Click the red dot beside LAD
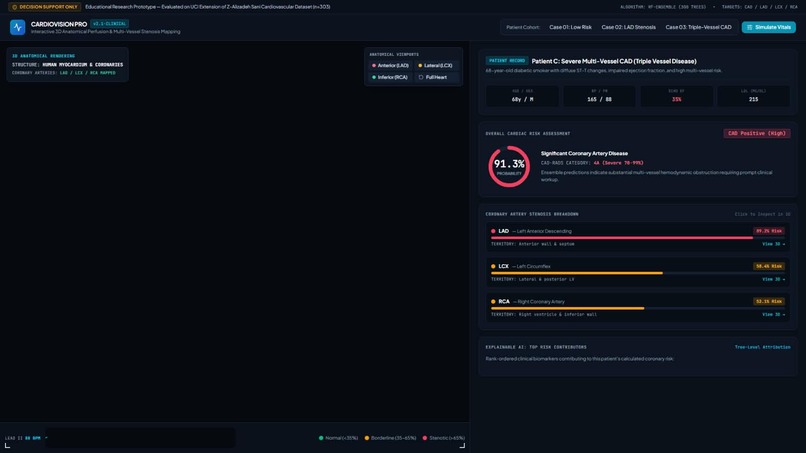 pyautogui.click(x=493, y=231)
